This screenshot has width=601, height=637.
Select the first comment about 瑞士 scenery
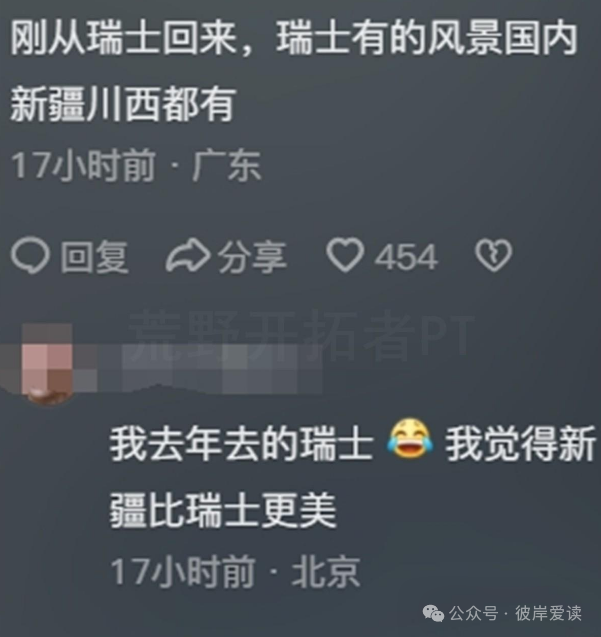pos(294,71)
